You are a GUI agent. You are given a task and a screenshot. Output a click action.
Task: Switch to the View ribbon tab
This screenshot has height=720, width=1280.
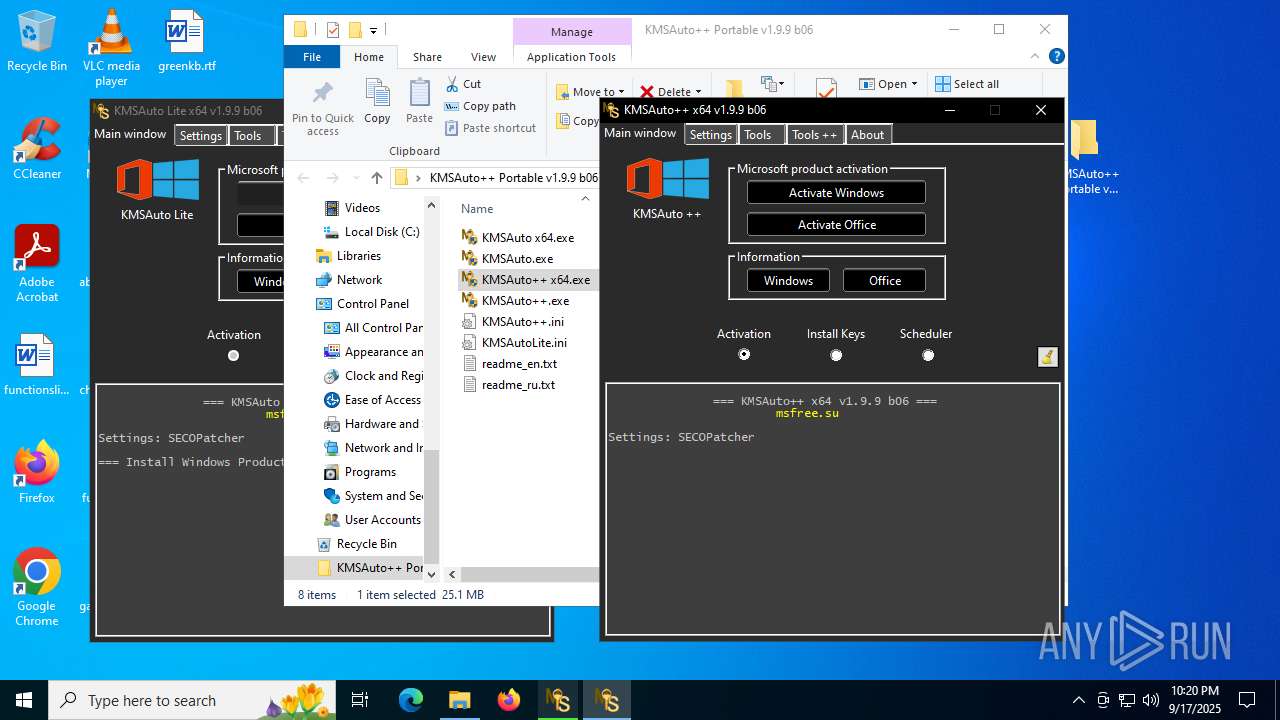483,57
